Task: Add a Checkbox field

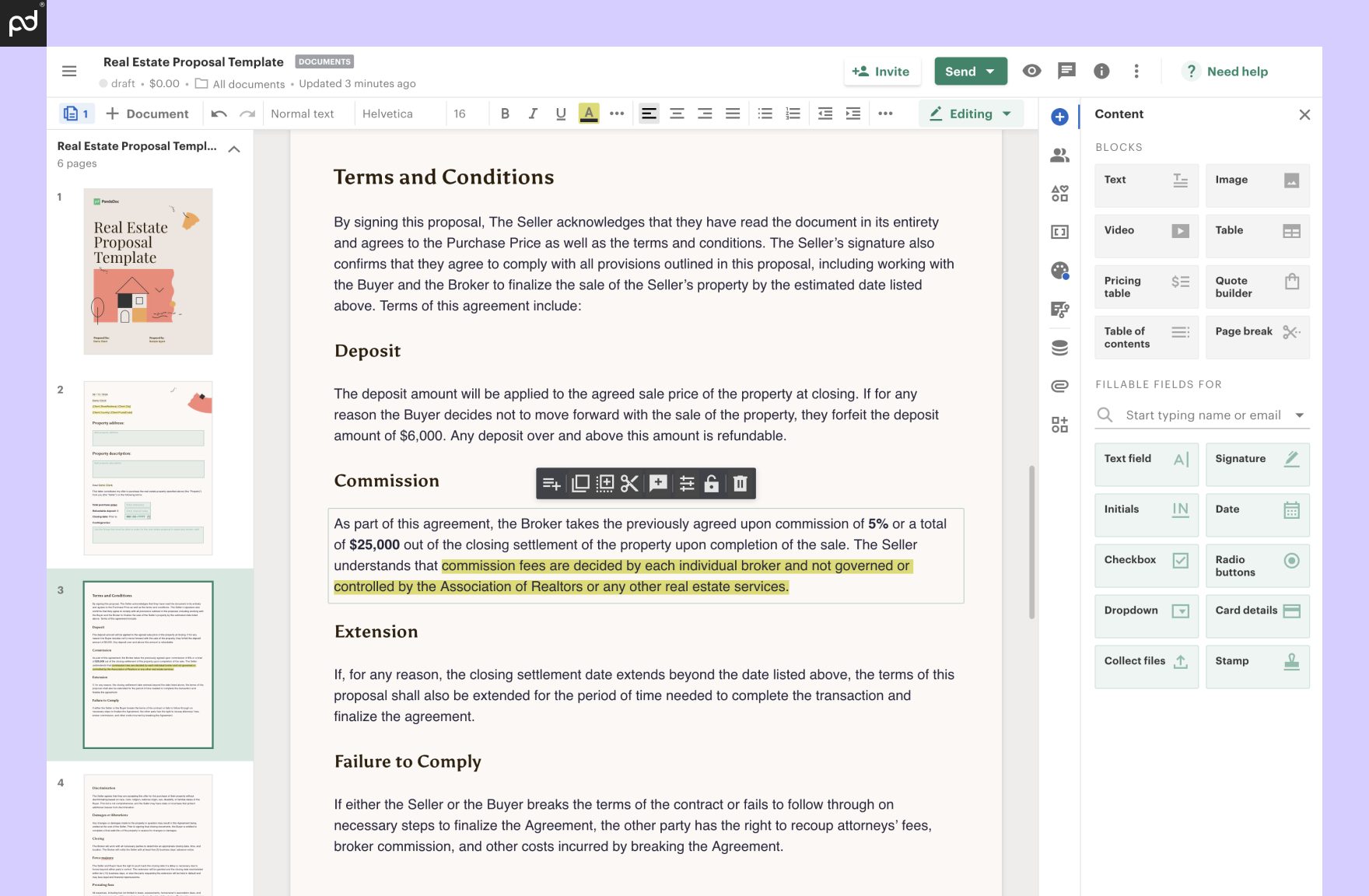Action: click(x=1146, y=565)
